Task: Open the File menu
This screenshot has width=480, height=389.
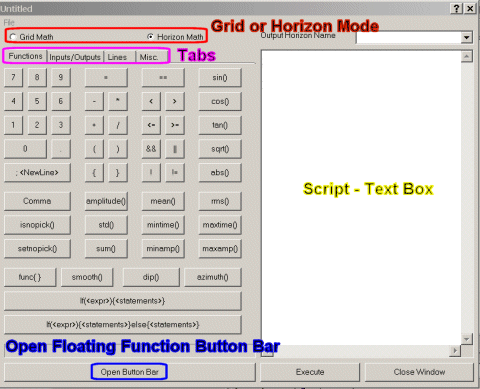Action: click(9, 23)
